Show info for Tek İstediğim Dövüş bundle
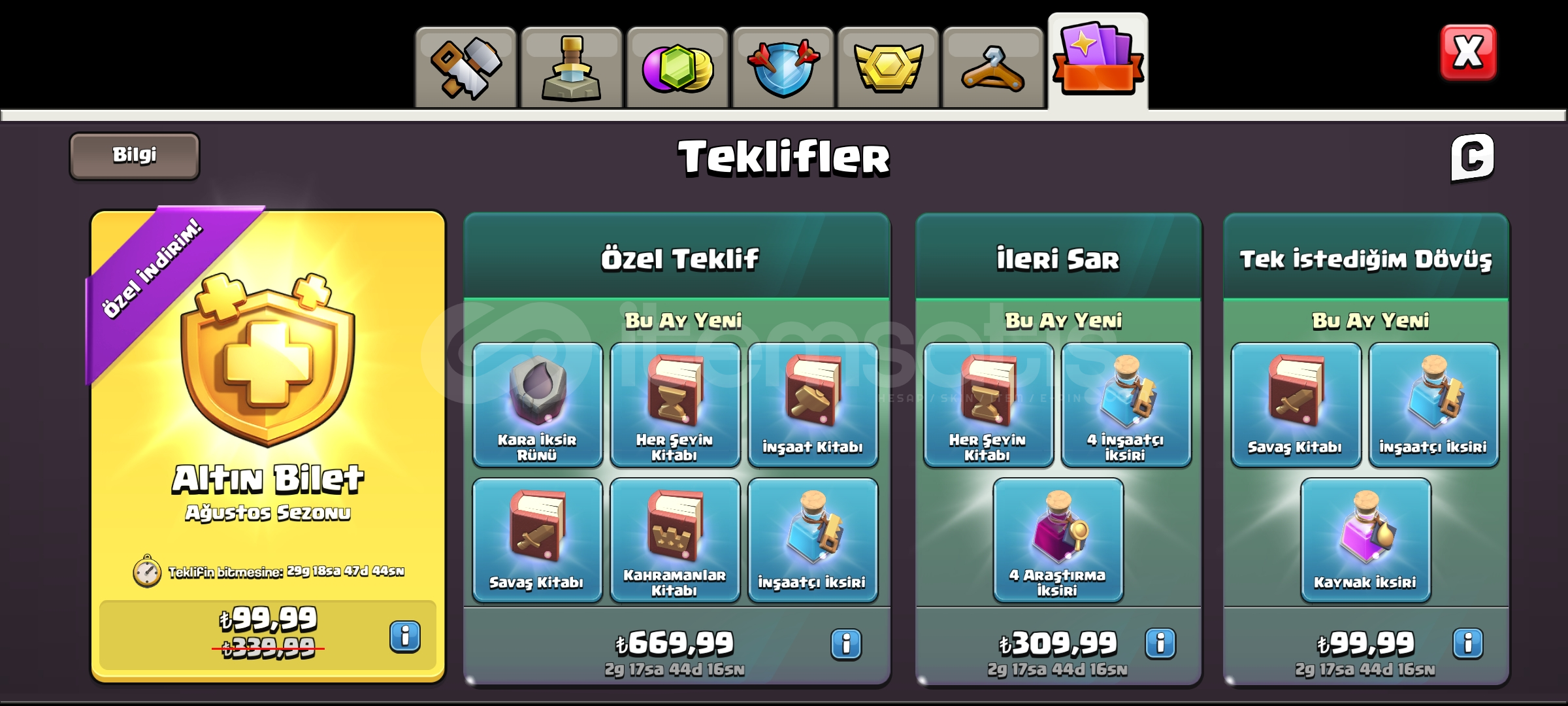1568x706 pixels. [1468, 643]
